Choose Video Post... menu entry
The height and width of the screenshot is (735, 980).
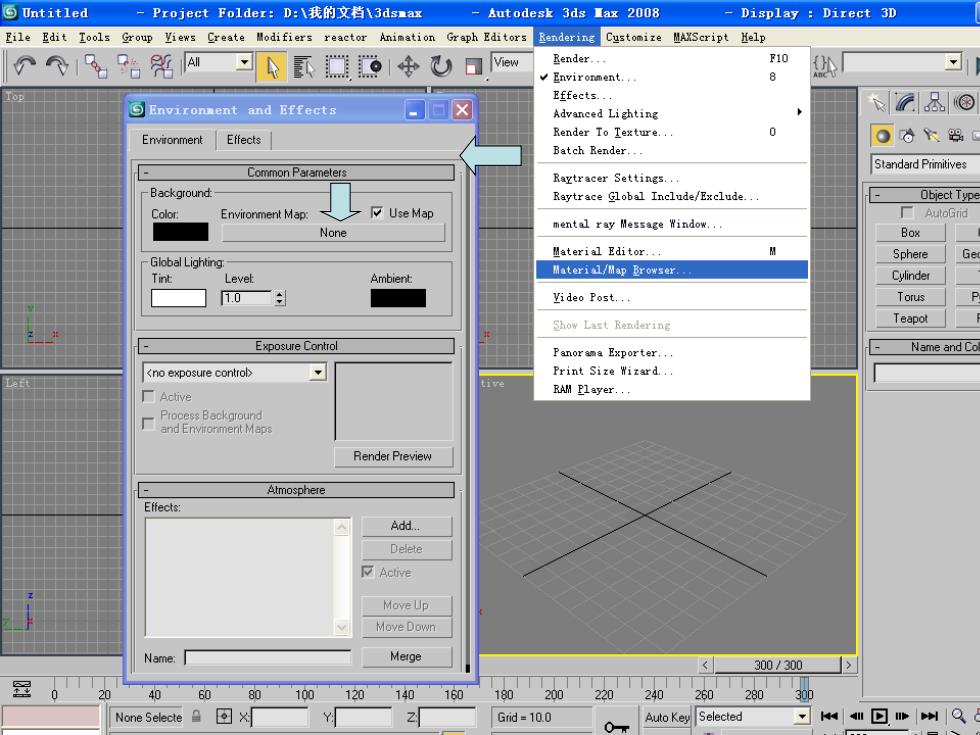pos(672,298)
